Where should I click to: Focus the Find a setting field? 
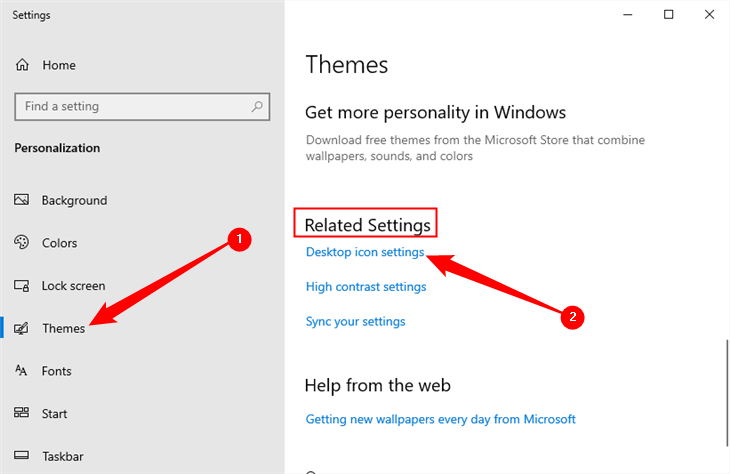pos(130,106)
